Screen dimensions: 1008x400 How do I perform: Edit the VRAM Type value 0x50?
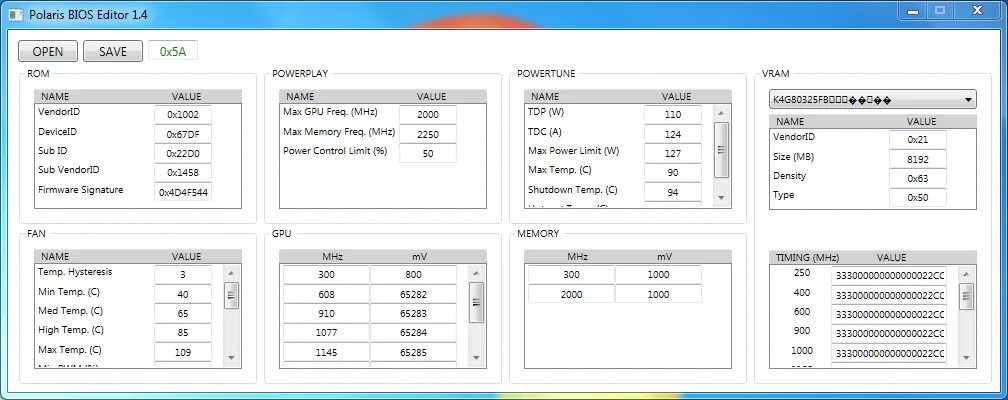(917, 197)
